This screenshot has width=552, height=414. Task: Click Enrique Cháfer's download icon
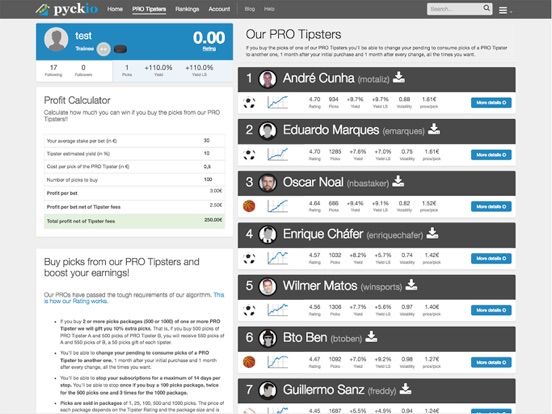click(432, 233)
